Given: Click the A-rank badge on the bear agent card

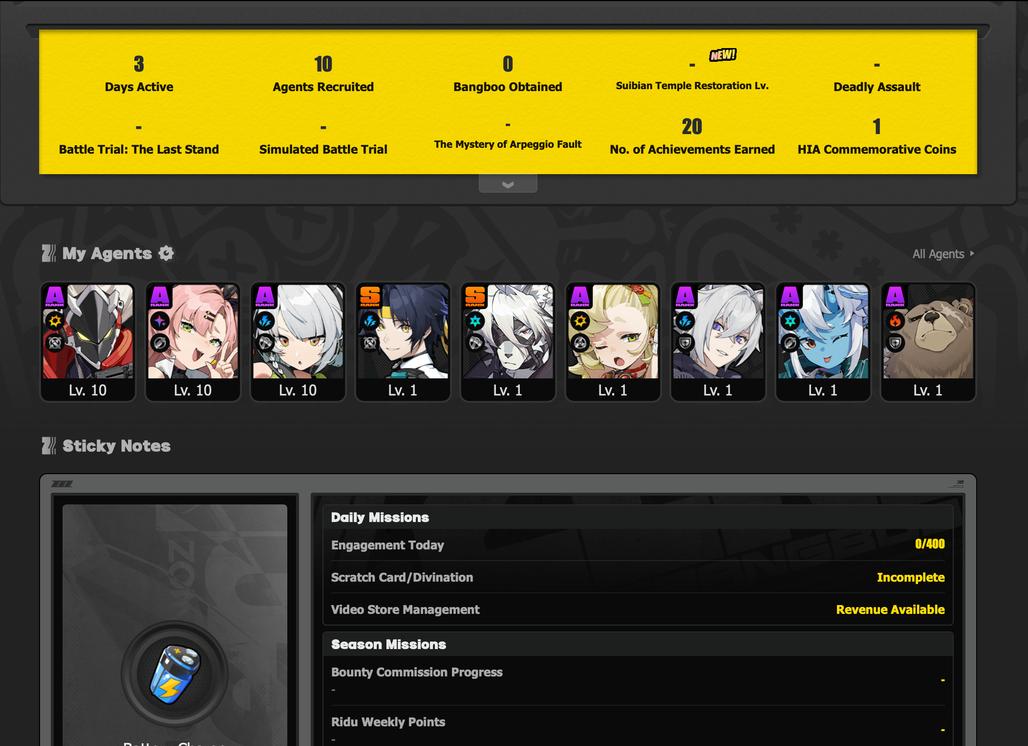Looking at the screenshot, I should 894,297.
